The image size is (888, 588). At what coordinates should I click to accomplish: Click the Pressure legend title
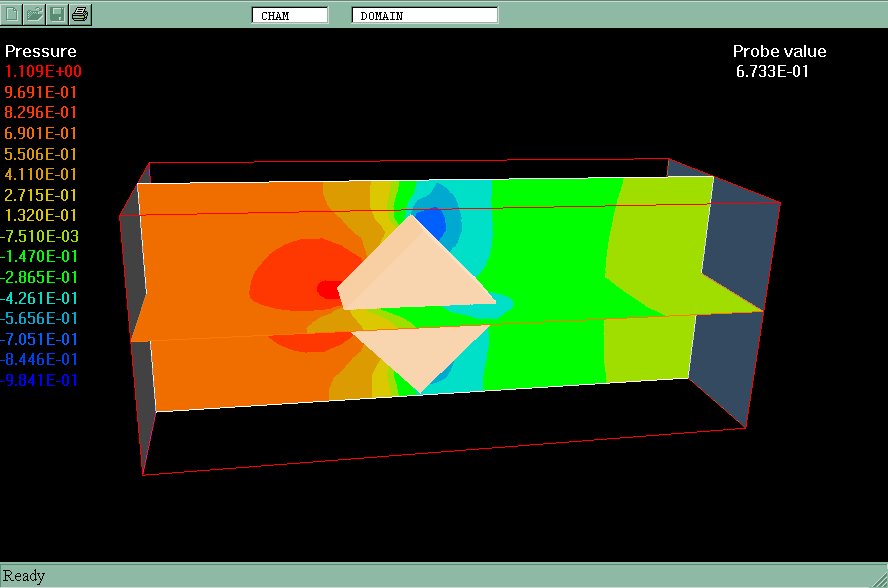click(41, 52)
